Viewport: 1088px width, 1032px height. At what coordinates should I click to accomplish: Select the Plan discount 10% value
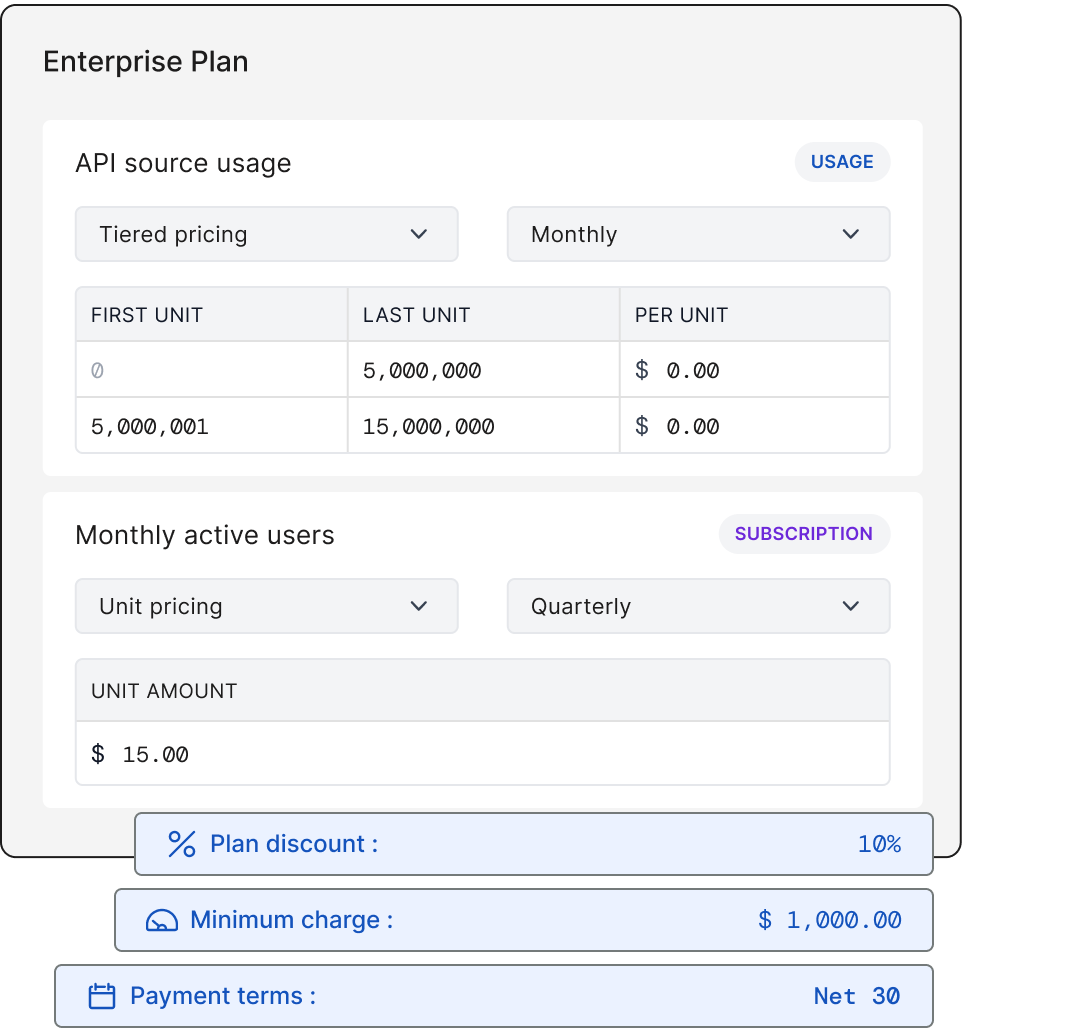[x=879, y=844]
